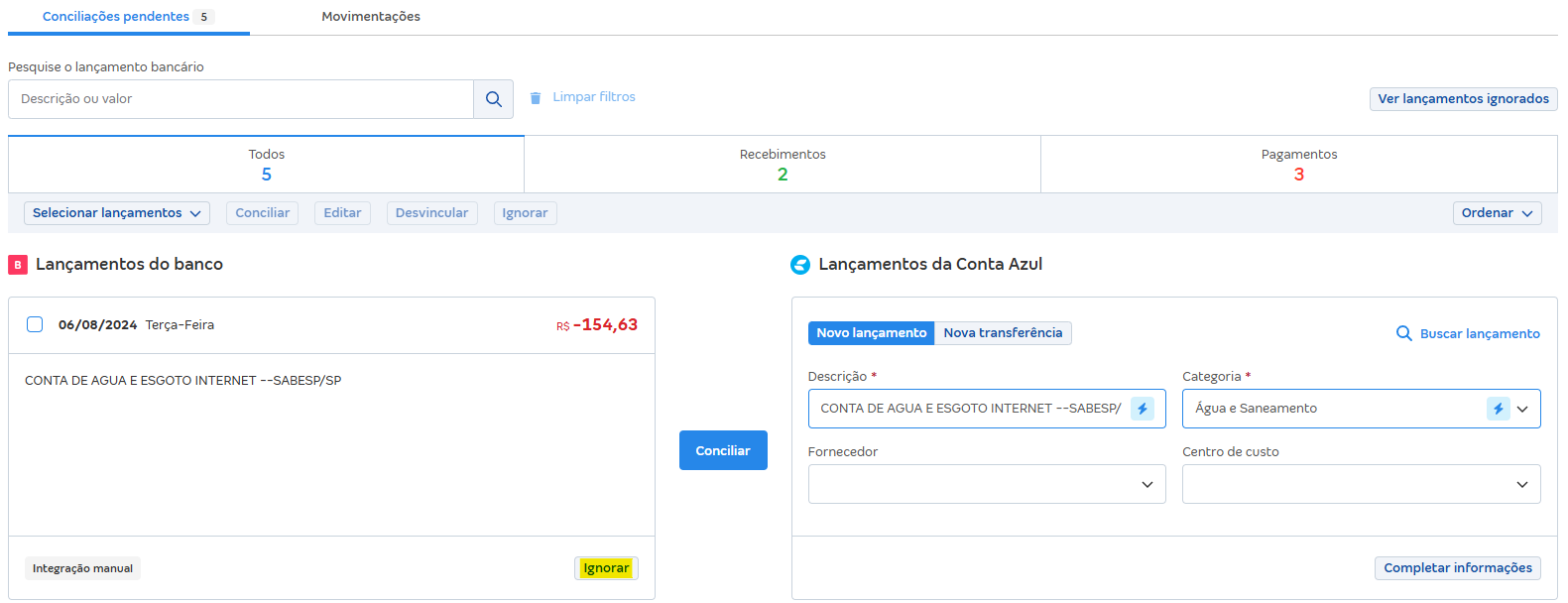Check the 06/08/2024 transaction checkbox
The height and width of the screenshot is (603, 1568).
pyautogui.click(x=35, y=324)
